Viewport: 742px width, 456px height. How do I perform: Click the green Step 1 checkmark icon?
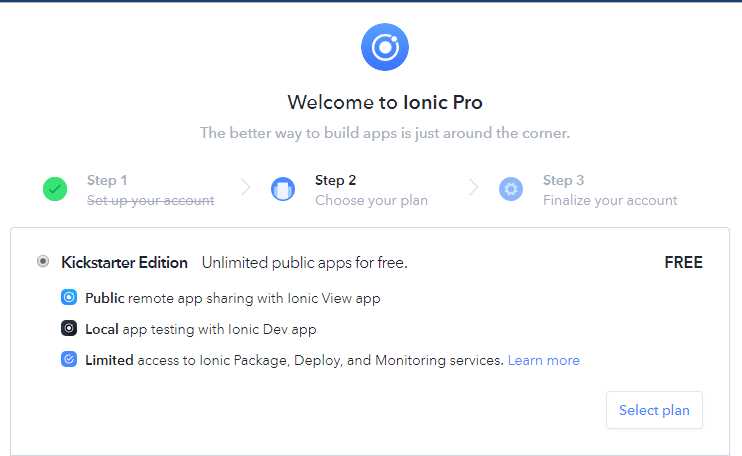tap(55, 189)
